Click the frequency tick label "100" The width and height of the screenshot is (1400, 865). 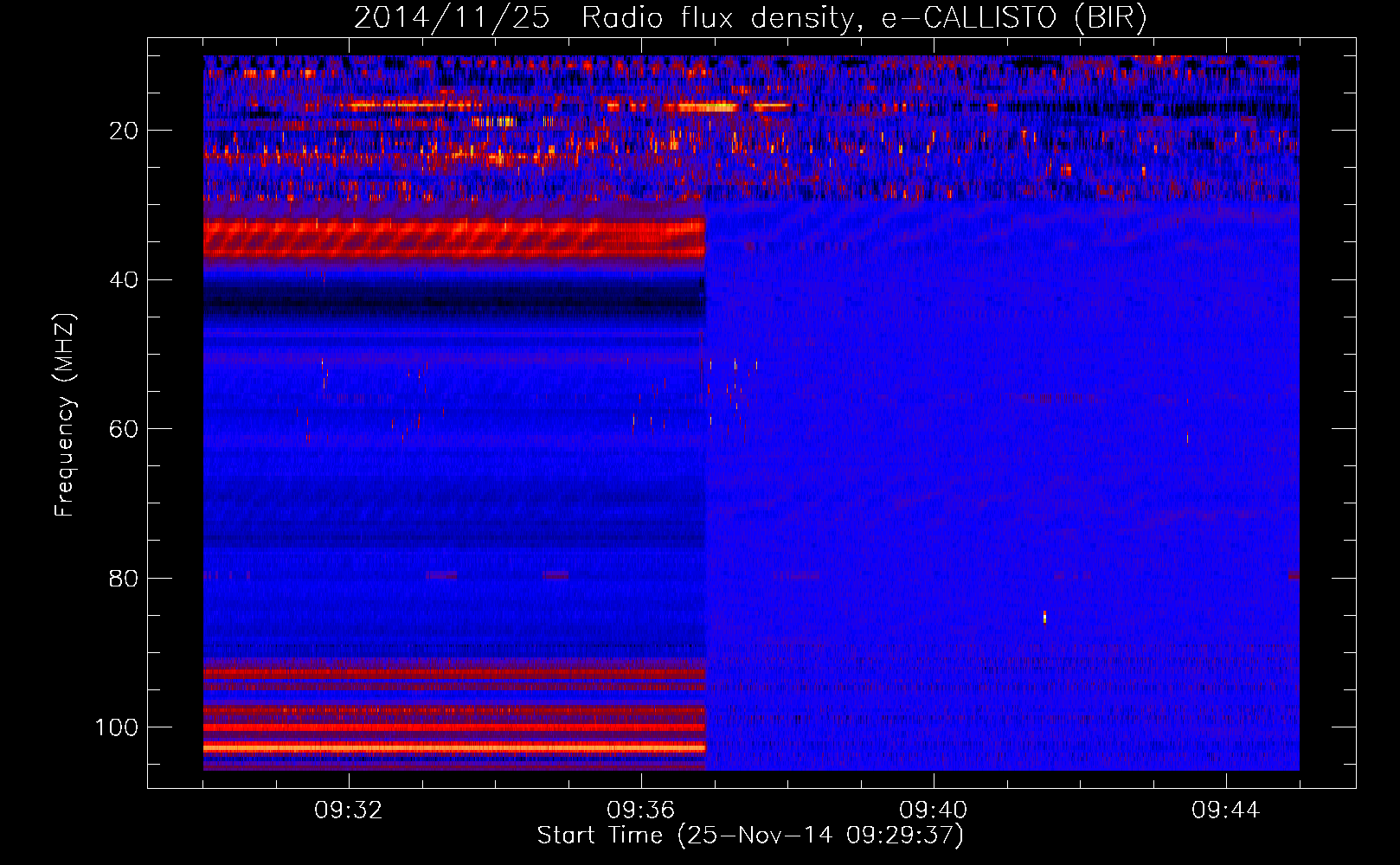pyautogui.click(x=117, y=727)
